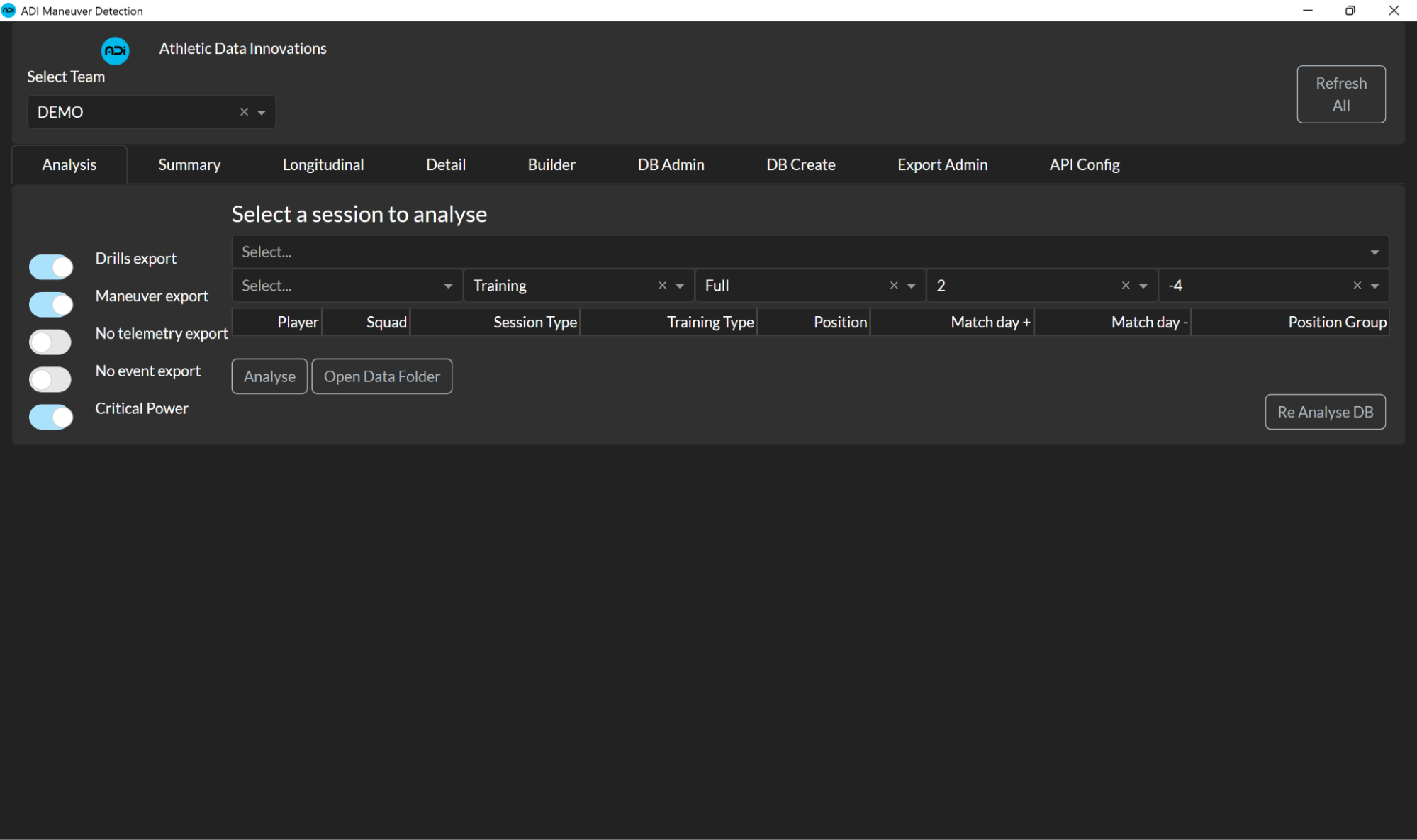
Task: Open the player Select dropdown
Action: 448,286
